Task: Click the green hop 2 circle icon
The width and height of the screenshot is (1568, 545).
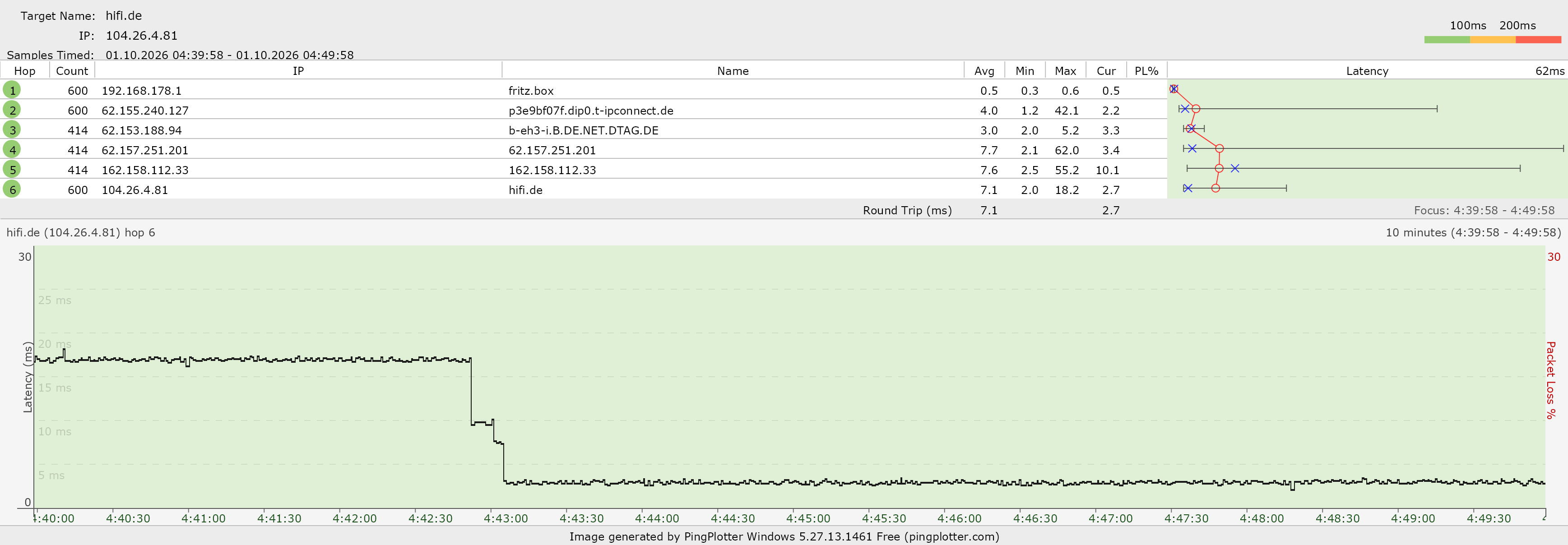Action: pyautogui.click(x=12, y=110)
